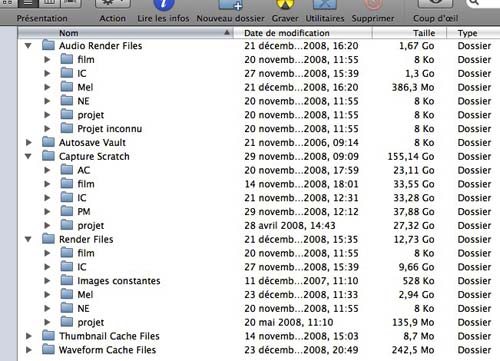Select the Images constantes folder icon
The width and height of the screenshot is (500, 361).
click(x=67, y=280)
